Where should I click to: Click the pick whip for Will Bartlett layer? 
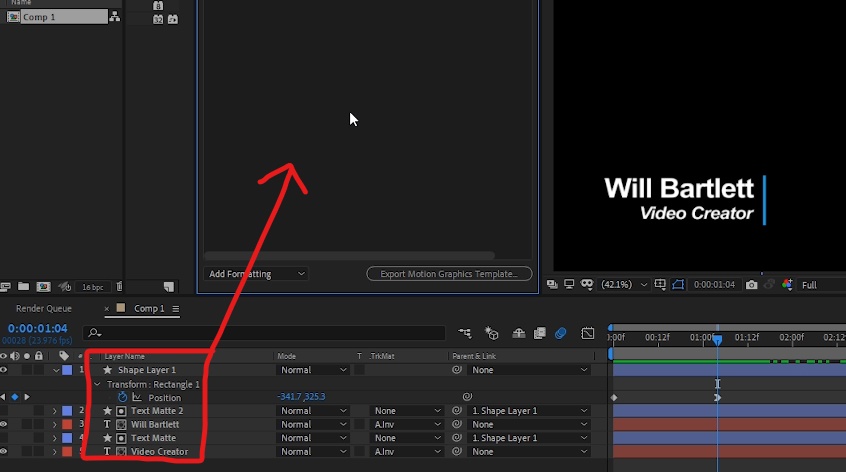point(456,424)
